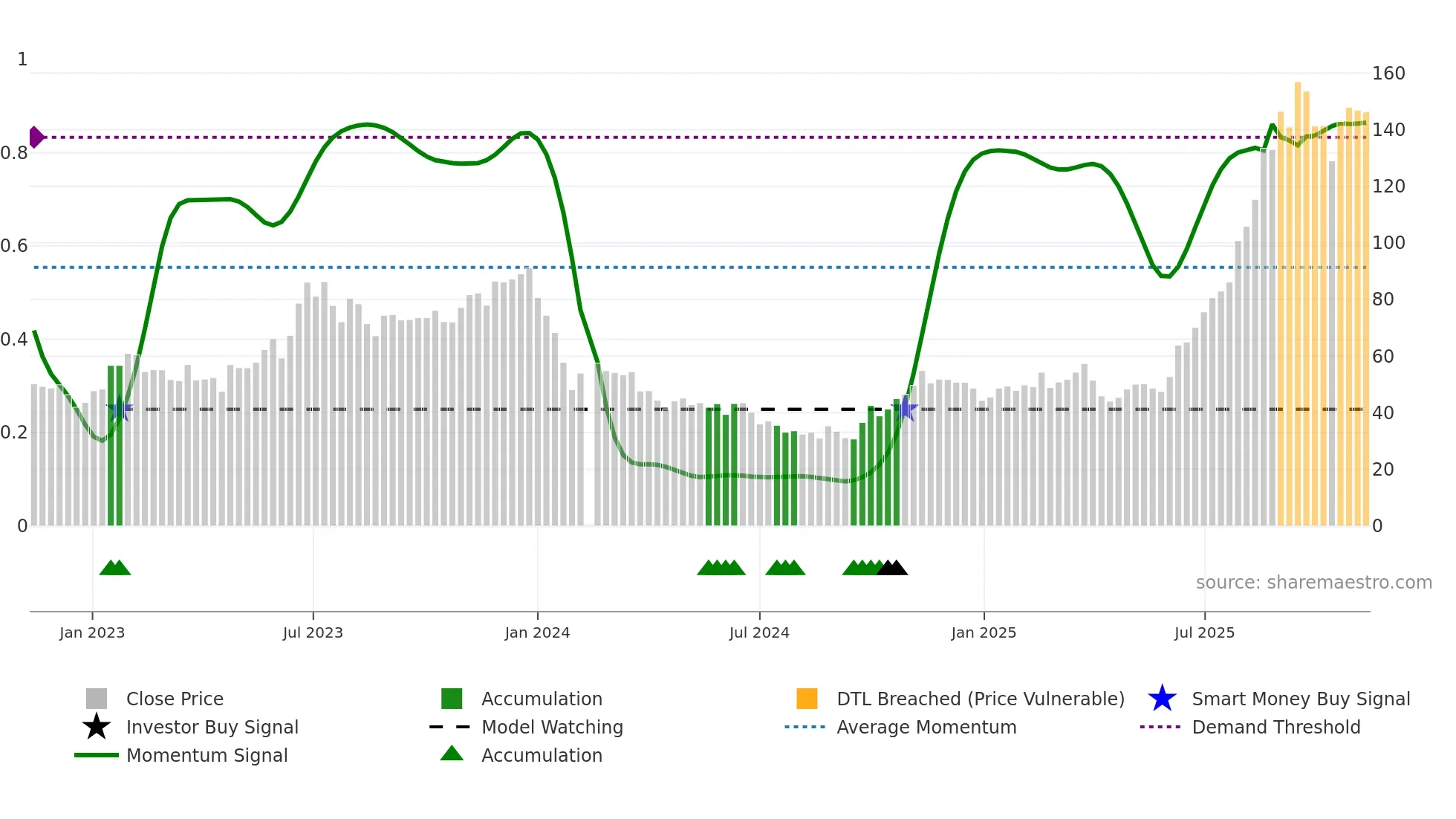This screenshot has height=819, width=1456.
Task: Click the blue star marker near late 2024
Action: [906, 408]
